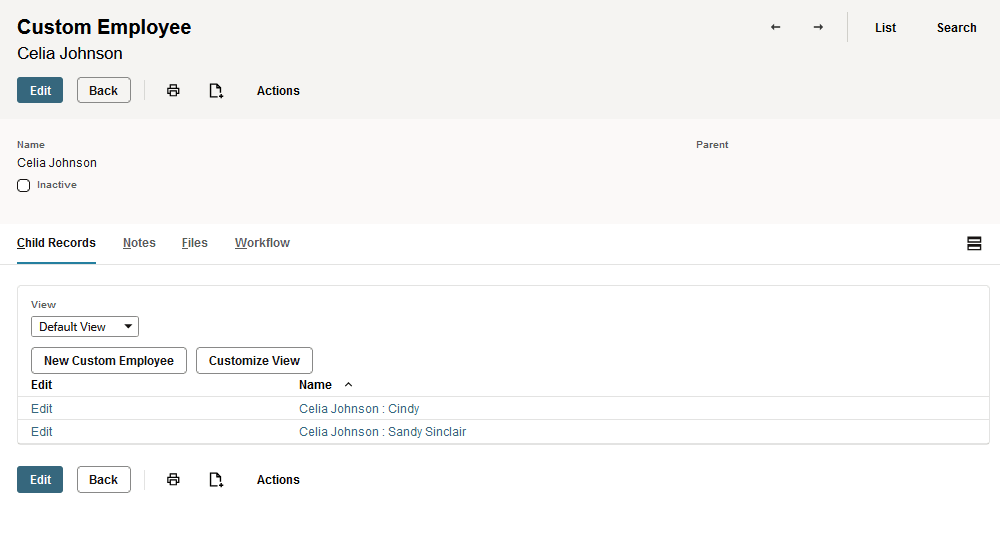Click the Edit column header

(41, 385)
